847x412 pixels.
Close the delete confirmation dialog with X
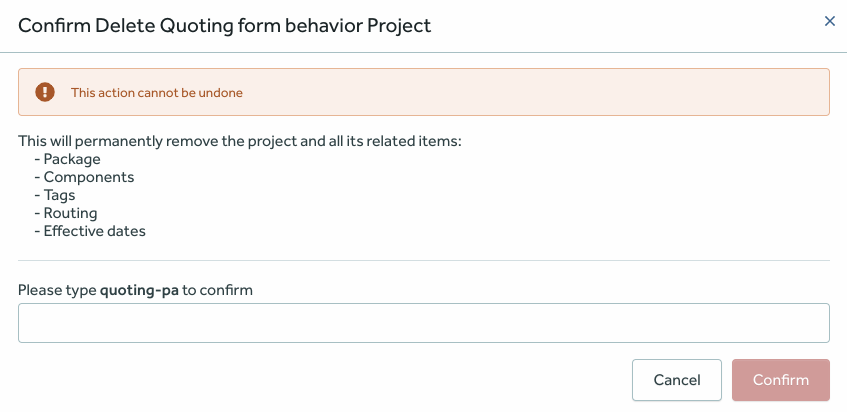pos(829,21)
